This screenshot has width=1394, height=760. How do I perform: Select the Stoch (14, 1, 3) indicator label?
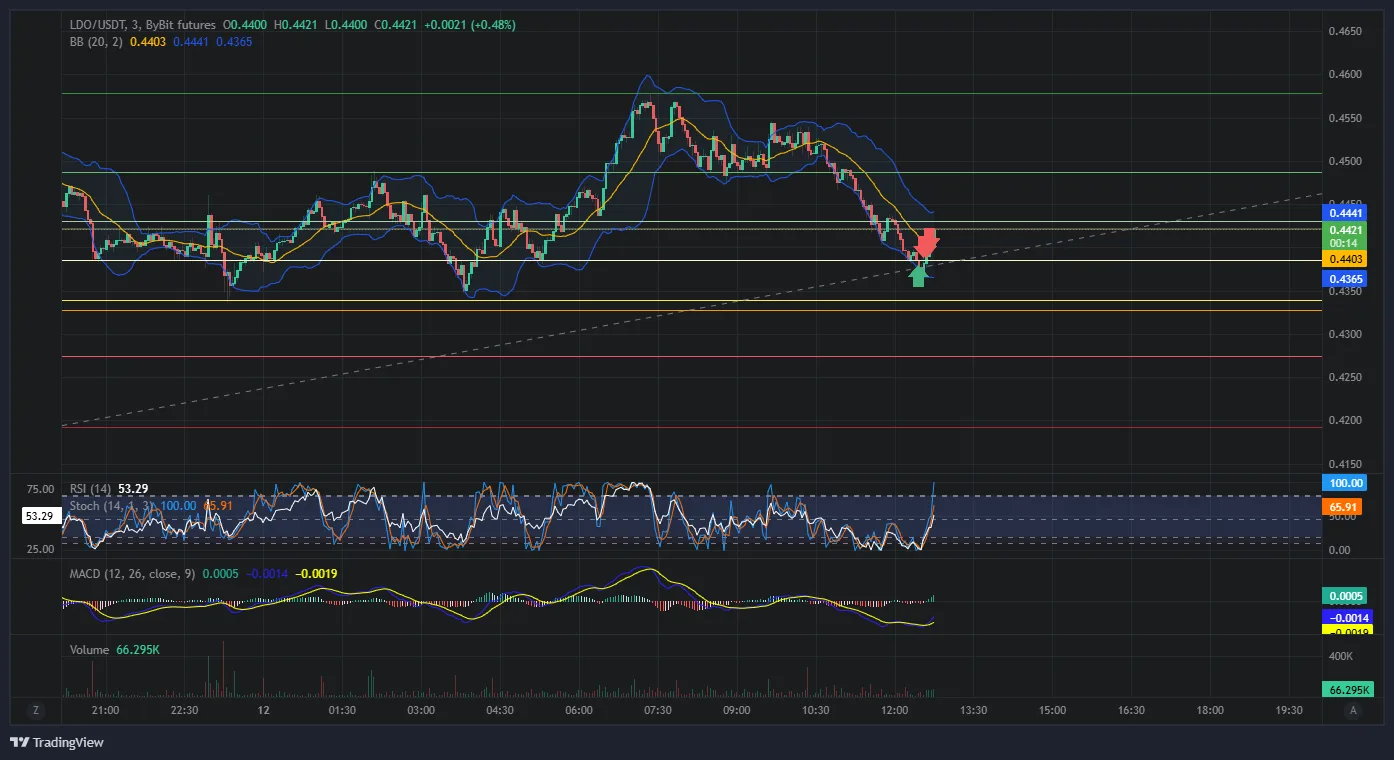(x=112, y=506)
